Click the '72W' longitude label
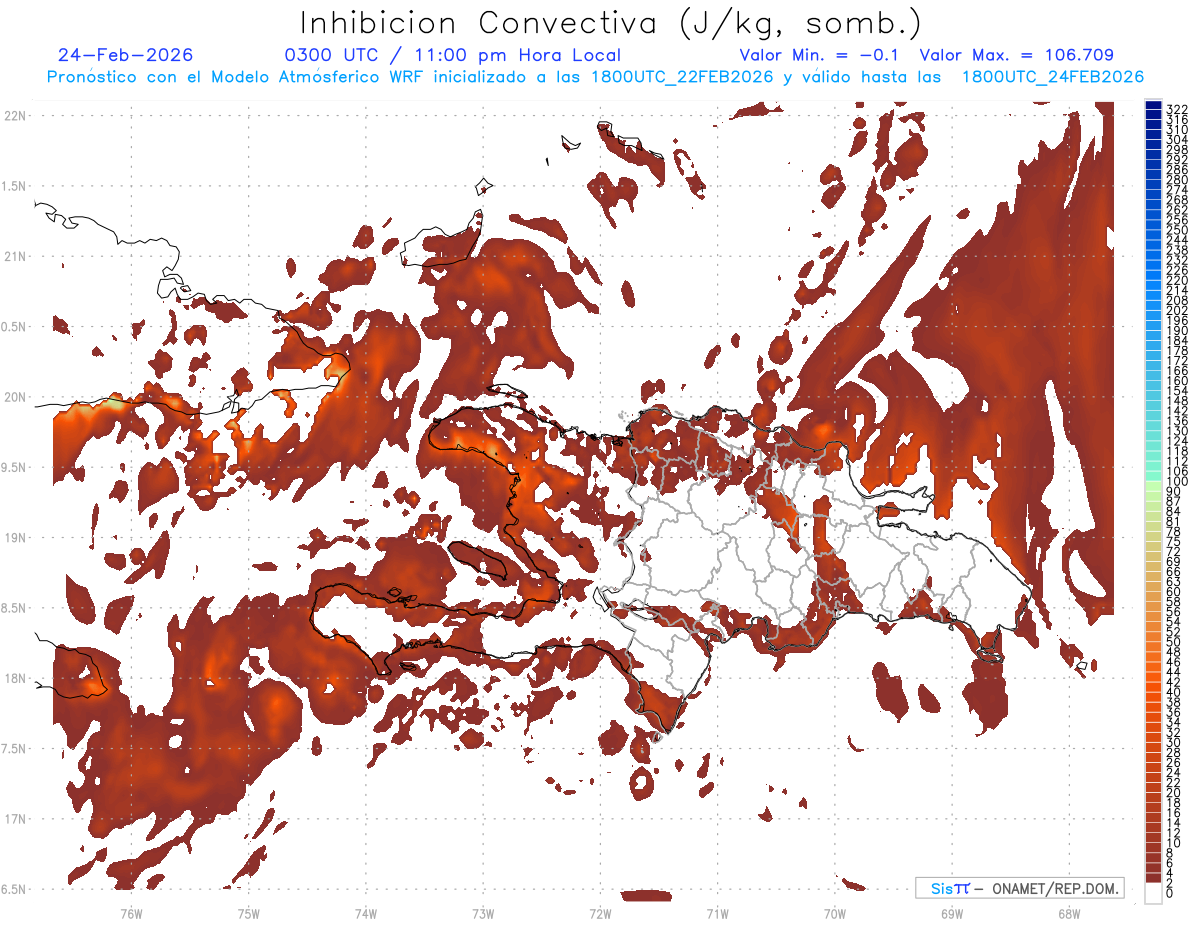1200x927 pixels. 600,913
